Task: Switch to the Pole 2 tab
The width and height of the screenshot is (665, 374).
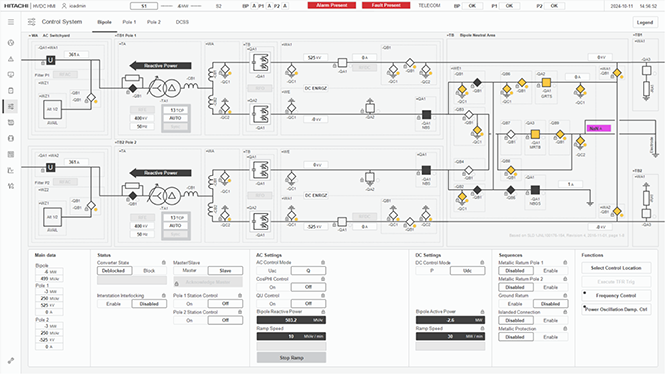Action: pyautogui.click(x=154, y=22)
